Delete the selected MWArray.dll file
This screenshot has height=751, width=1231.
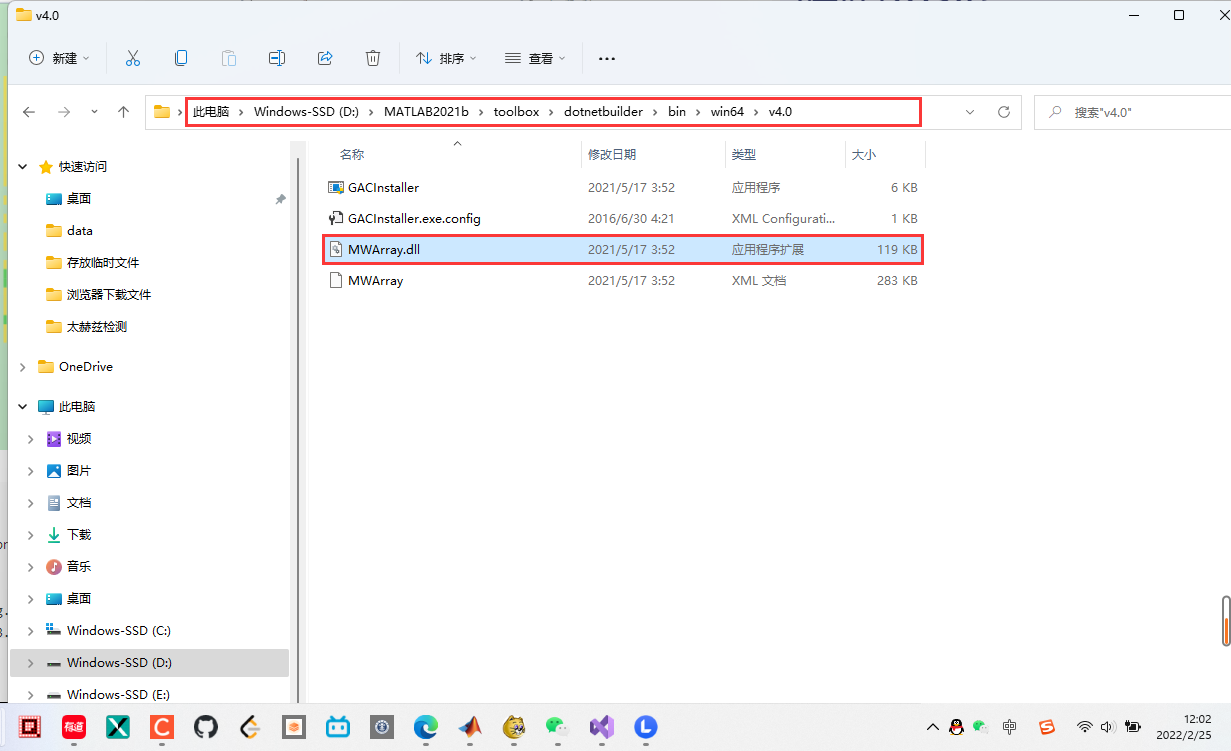(x=373, y=58)
